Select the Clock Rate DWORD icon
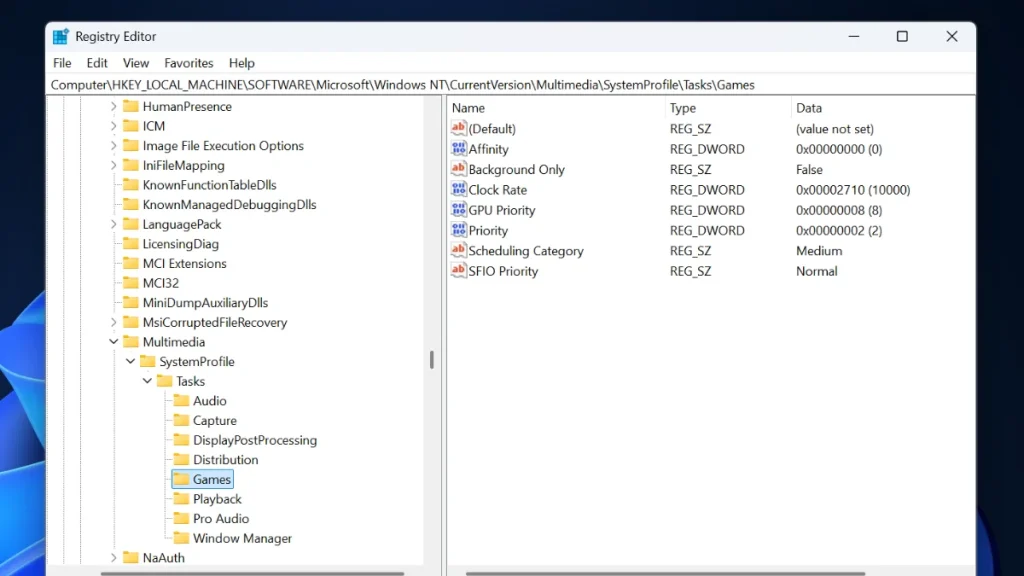 pyautogui.click(x=459, y=189)
